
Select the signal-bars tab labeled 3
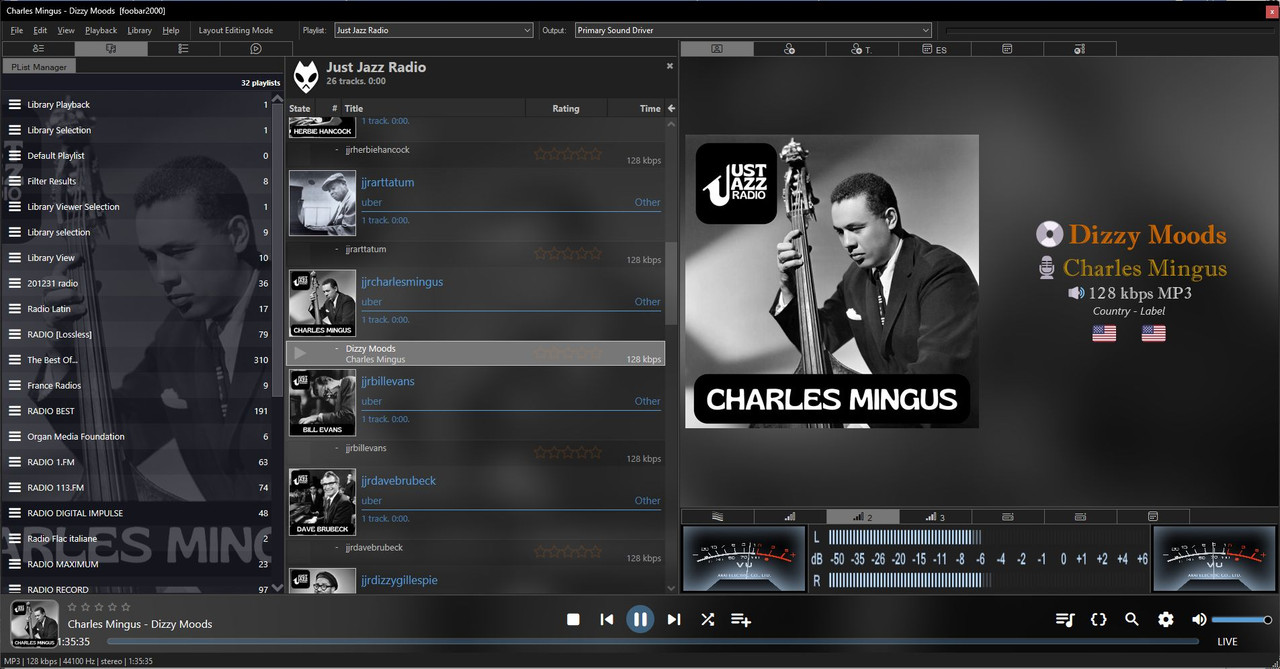click(x=934, y=516)
